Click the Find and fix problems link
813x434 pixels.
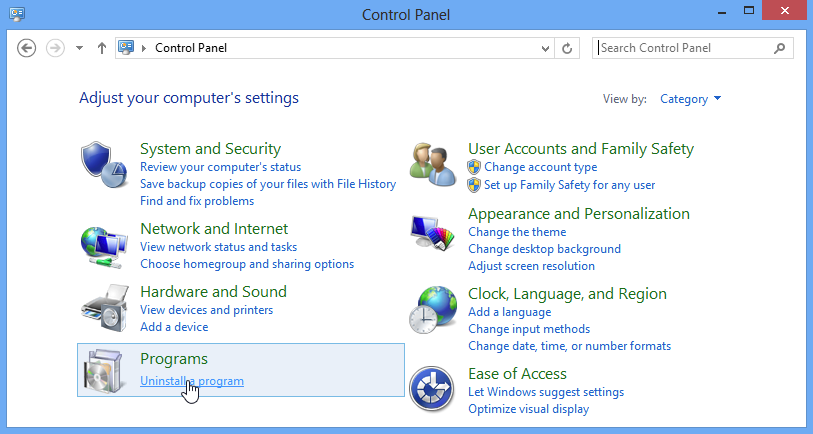coord(197,201)
